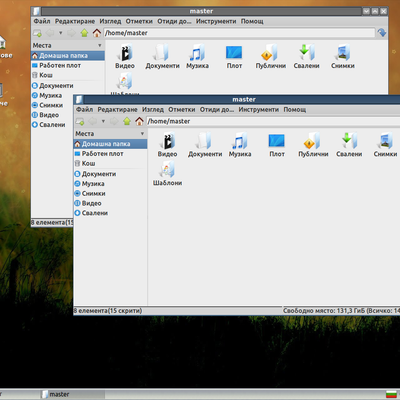Click home button in front window toolbar
Viewport: 400px width, 400px height.
tap(139, 121)
